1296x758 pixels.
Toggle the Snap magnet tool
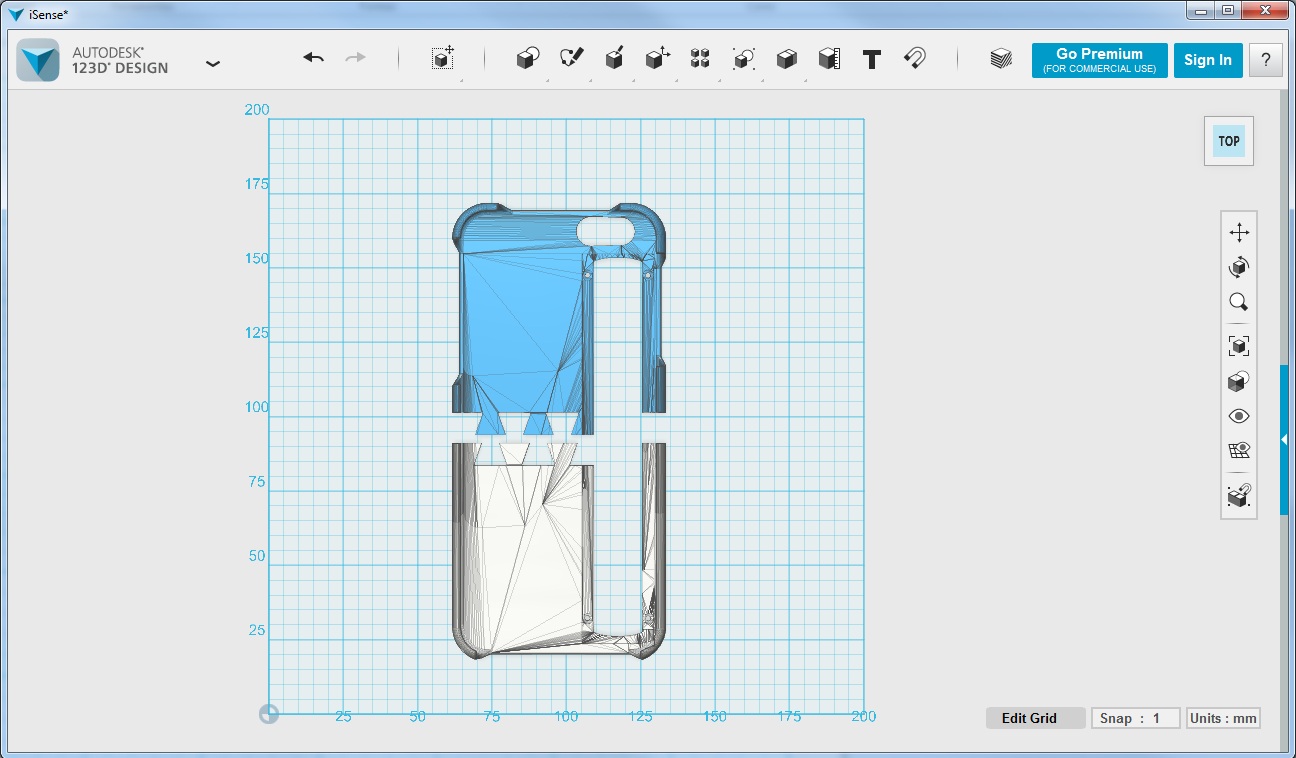click(914, 58)
